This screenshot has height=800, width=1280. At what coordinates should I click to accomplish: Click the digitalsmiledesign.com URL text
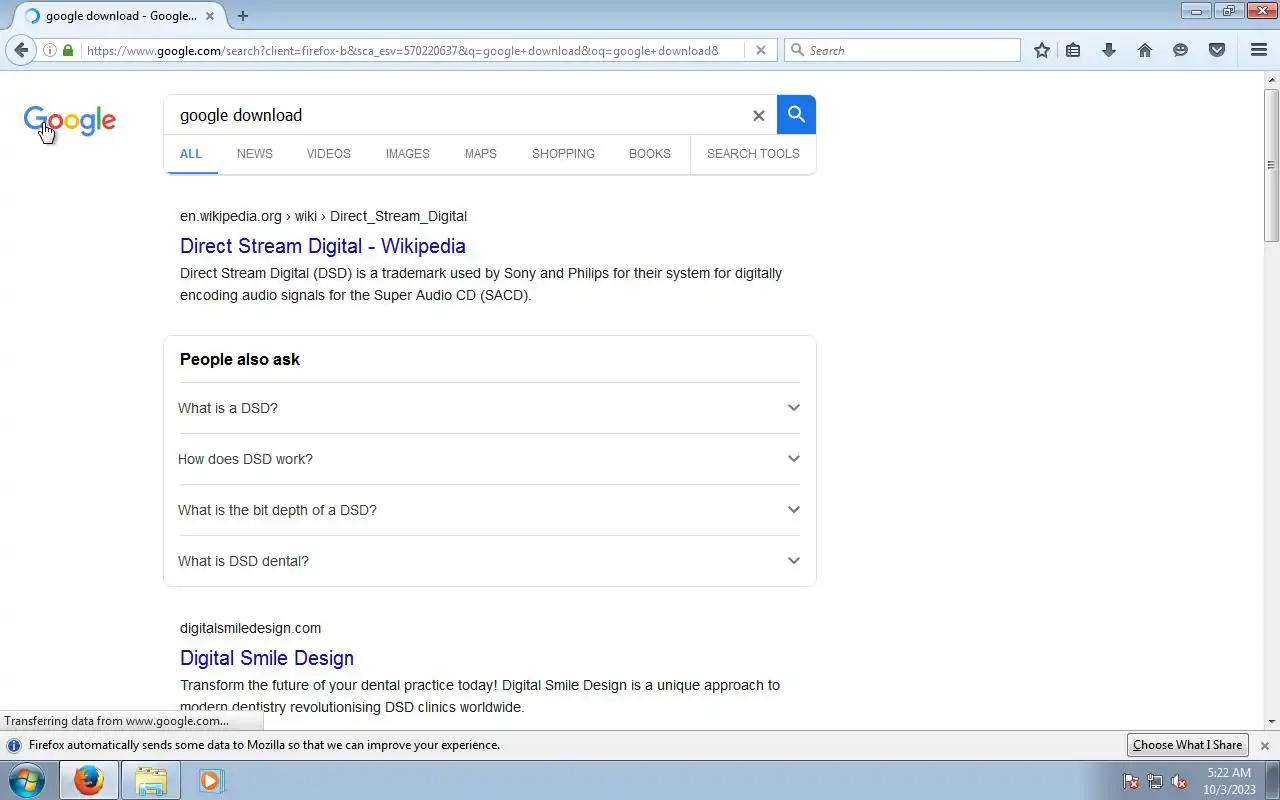pyautogui.click(x=250, y=628)
